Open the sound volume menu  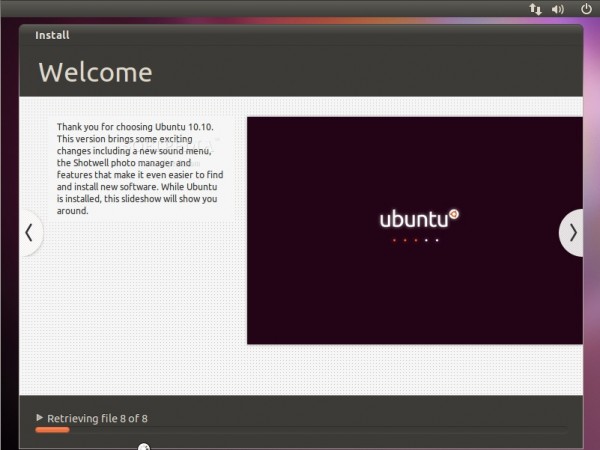click(x=558, y=9)
